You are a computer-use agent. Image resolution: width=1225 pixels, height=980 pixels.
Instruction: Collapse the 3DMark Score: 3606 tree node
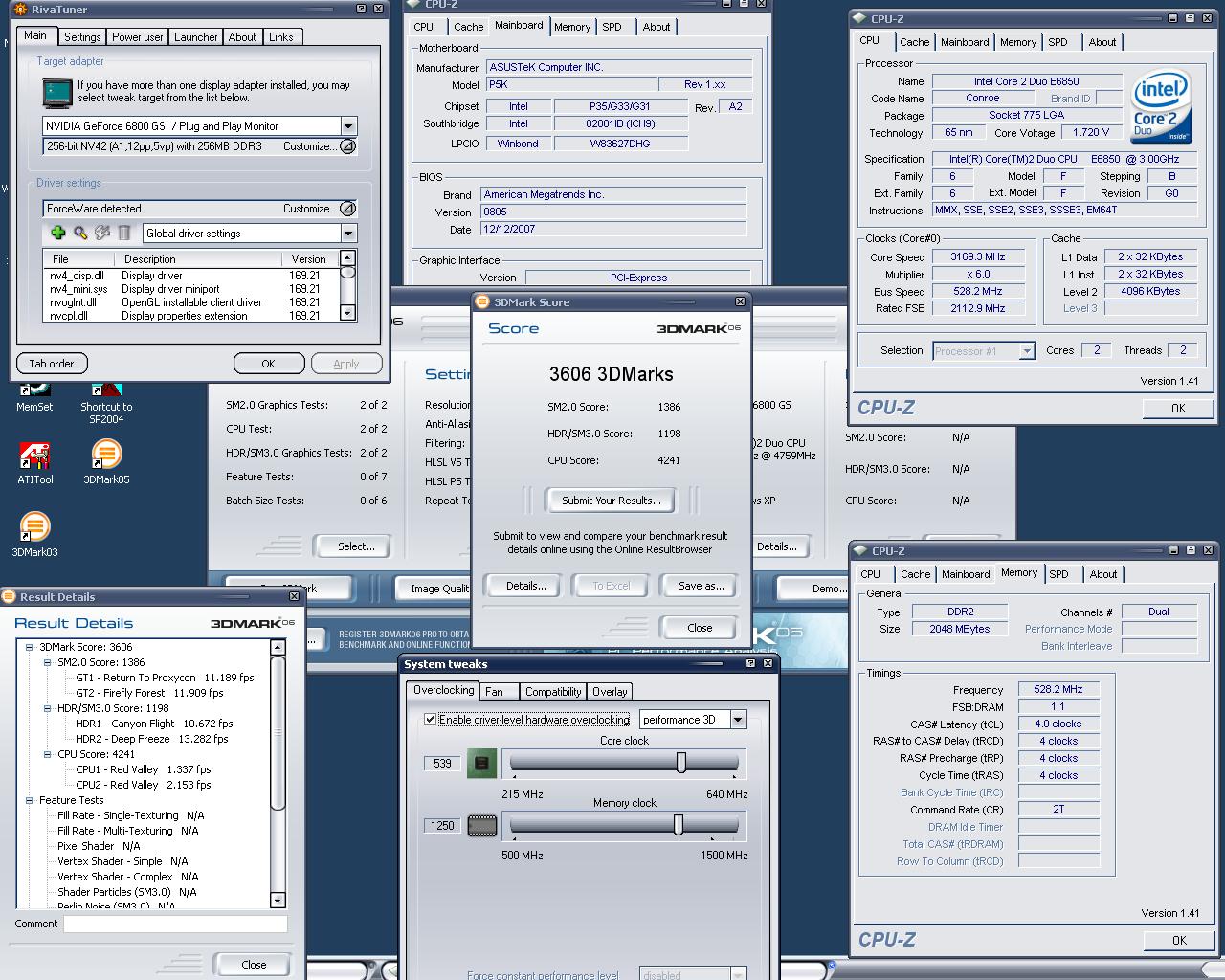pos(30,647)
